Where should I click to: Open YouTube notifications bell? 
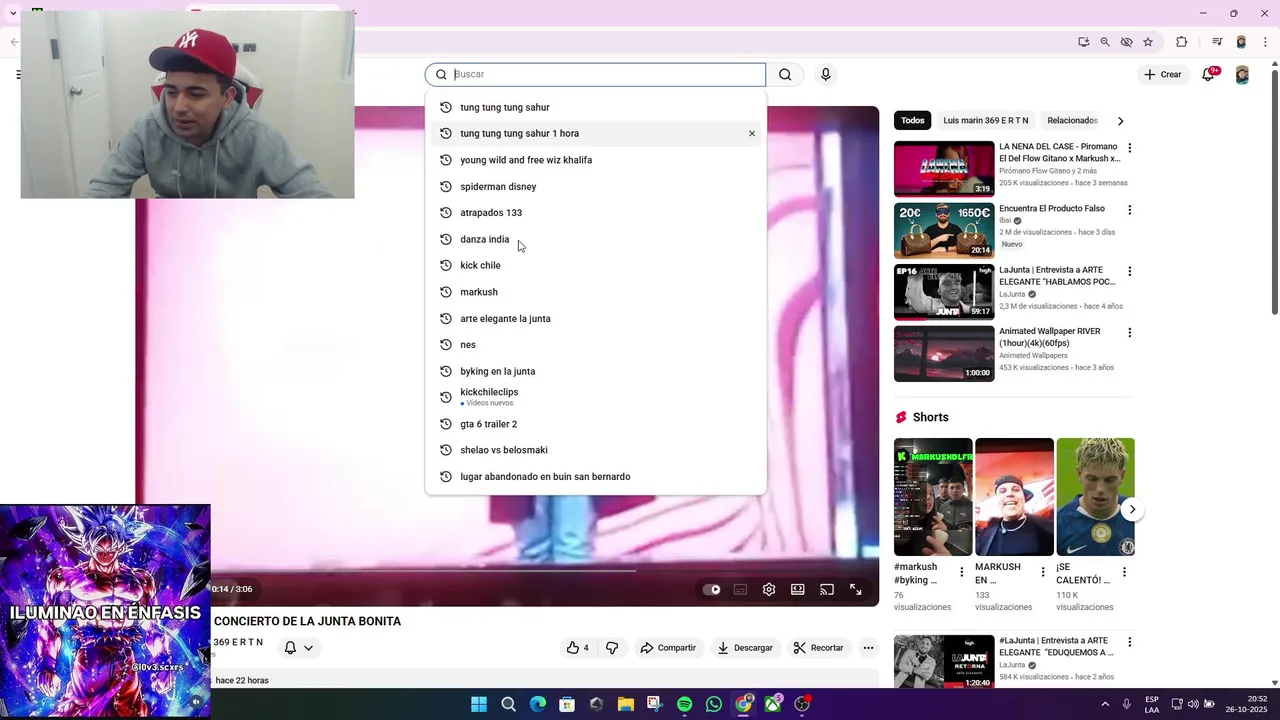tap(1209, 74)
